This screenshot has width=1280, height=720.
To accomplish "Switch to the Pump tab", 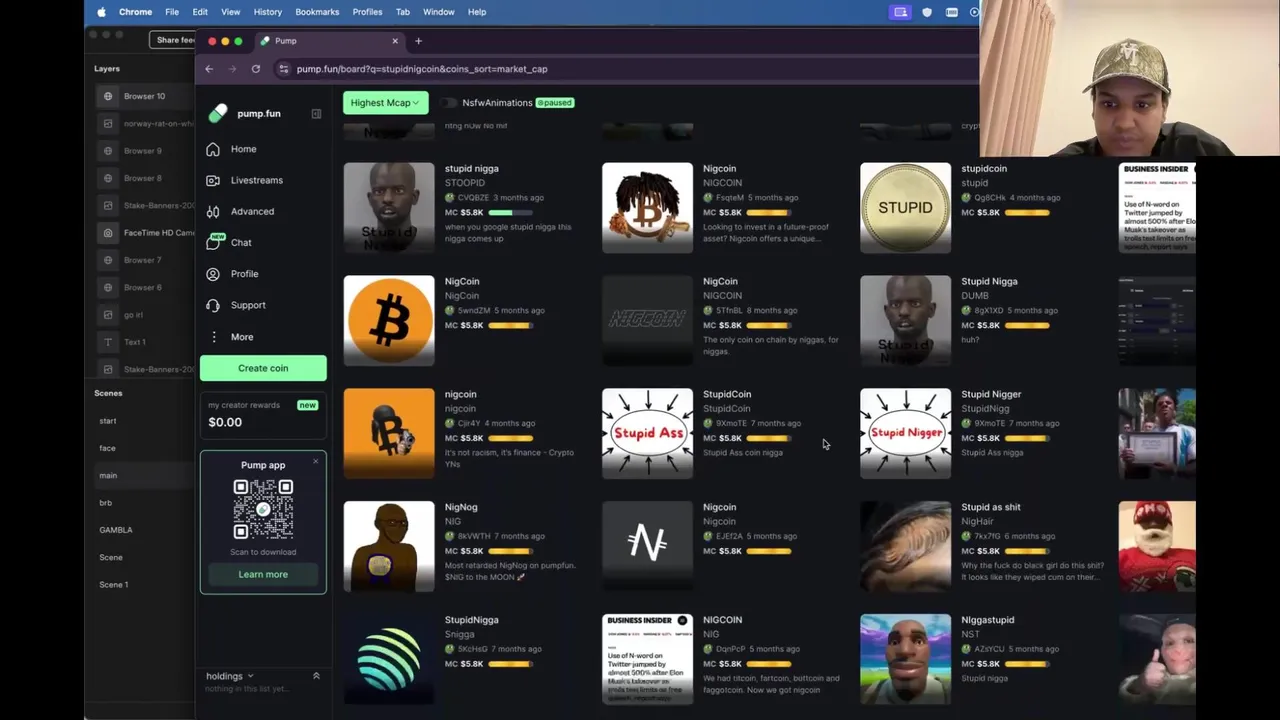I will [x=329, y=41].
